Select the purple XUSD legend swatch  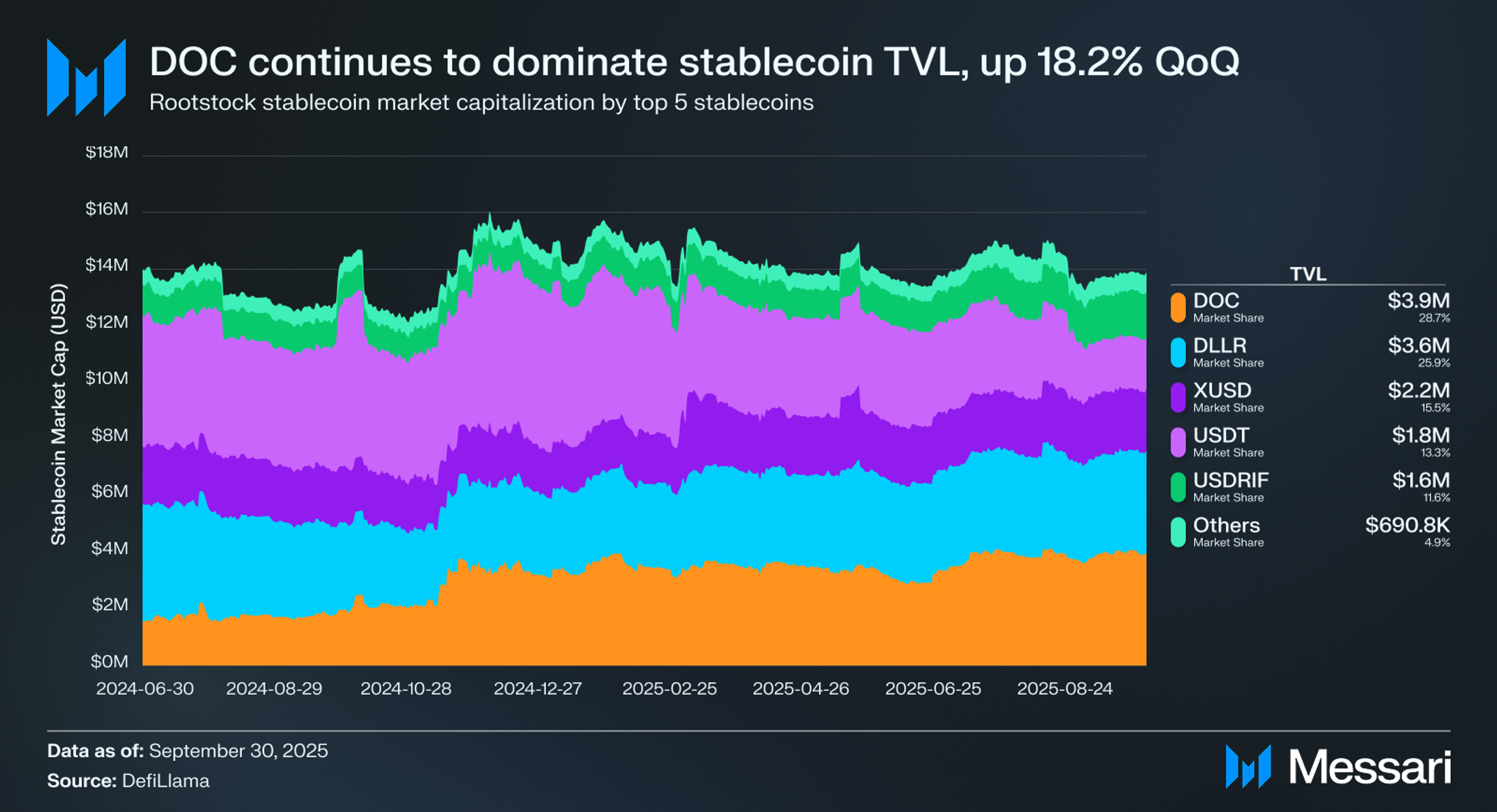tap(1178, 397)
